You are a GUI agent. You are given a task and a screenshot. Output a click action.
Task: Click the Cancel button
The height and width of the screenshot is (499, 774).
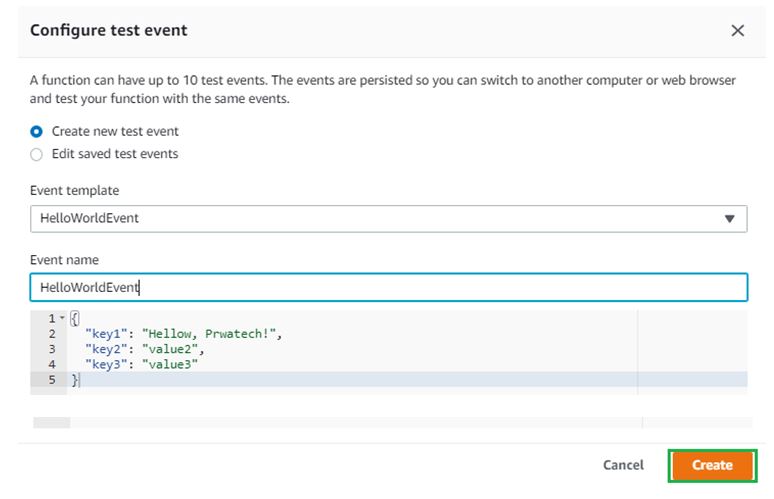(x=623, y=465)
